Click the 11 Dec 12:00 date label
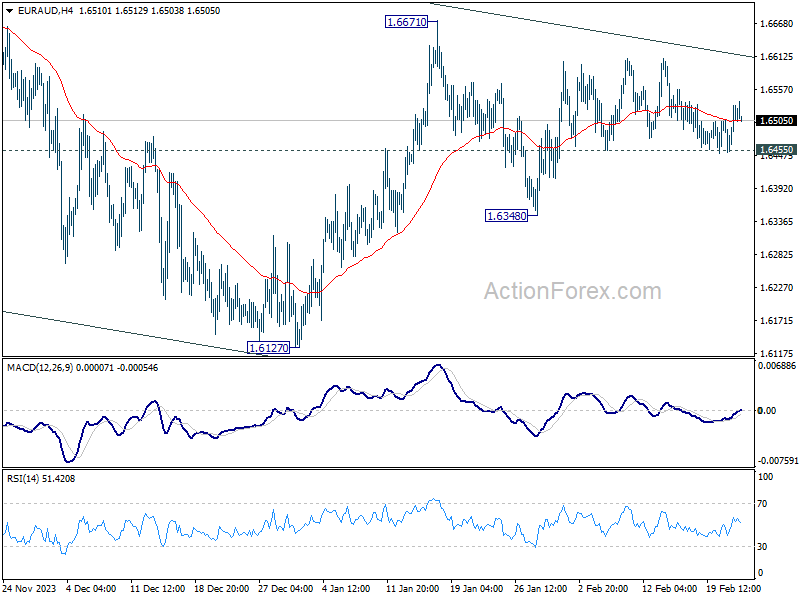Viewport: 800px width, 600px height. (158, 588)
